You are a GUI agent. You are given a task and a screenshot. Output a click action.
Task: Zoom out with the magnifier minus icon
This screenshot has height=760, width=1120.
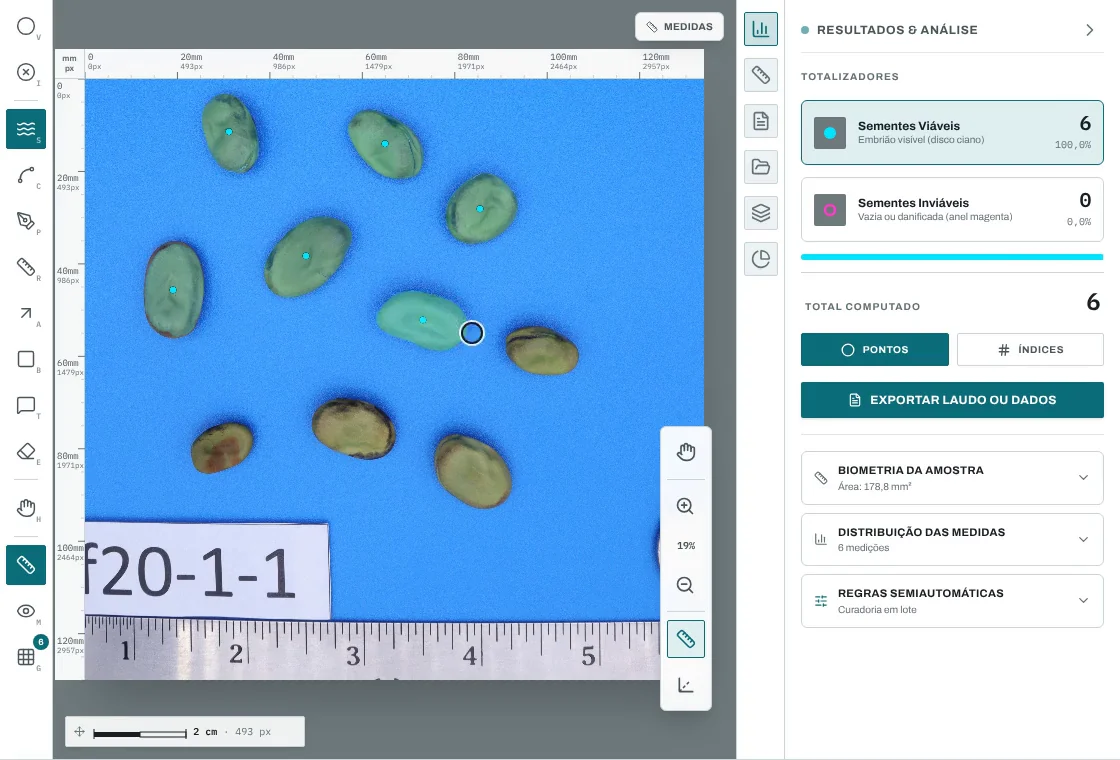pos(686,585)
